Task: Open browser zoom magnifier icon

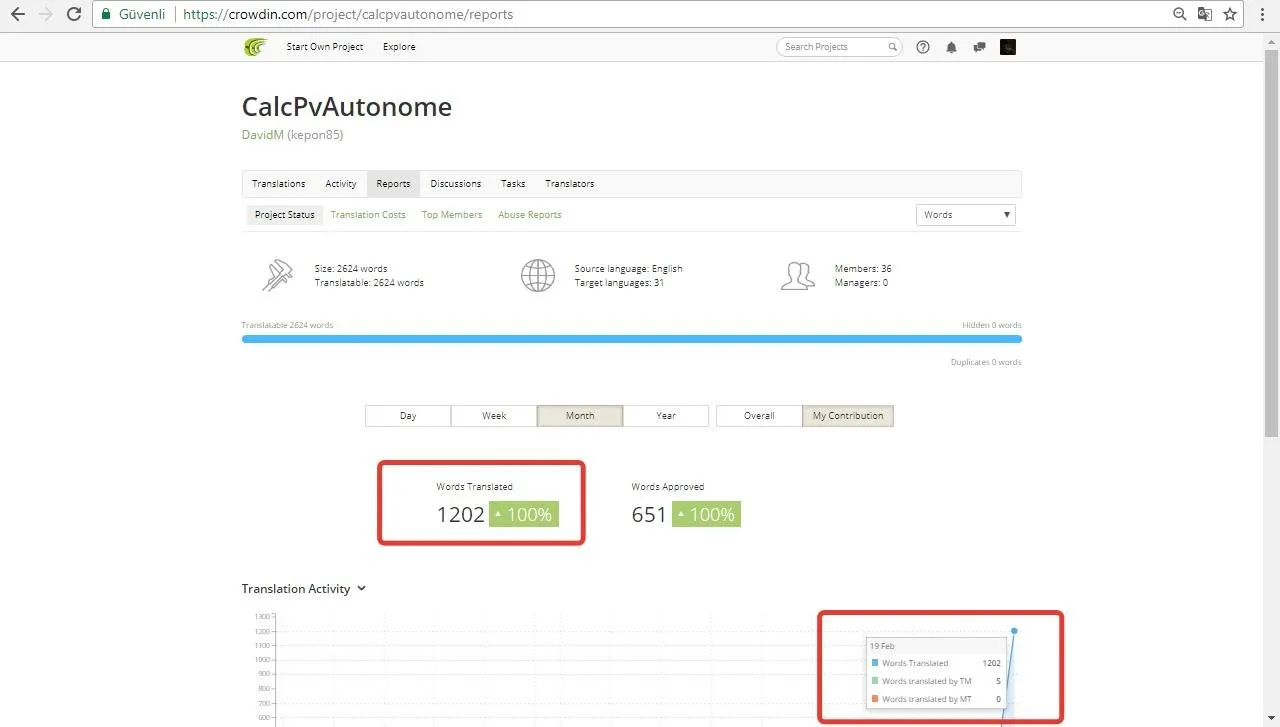Action: click(1180, 15)
